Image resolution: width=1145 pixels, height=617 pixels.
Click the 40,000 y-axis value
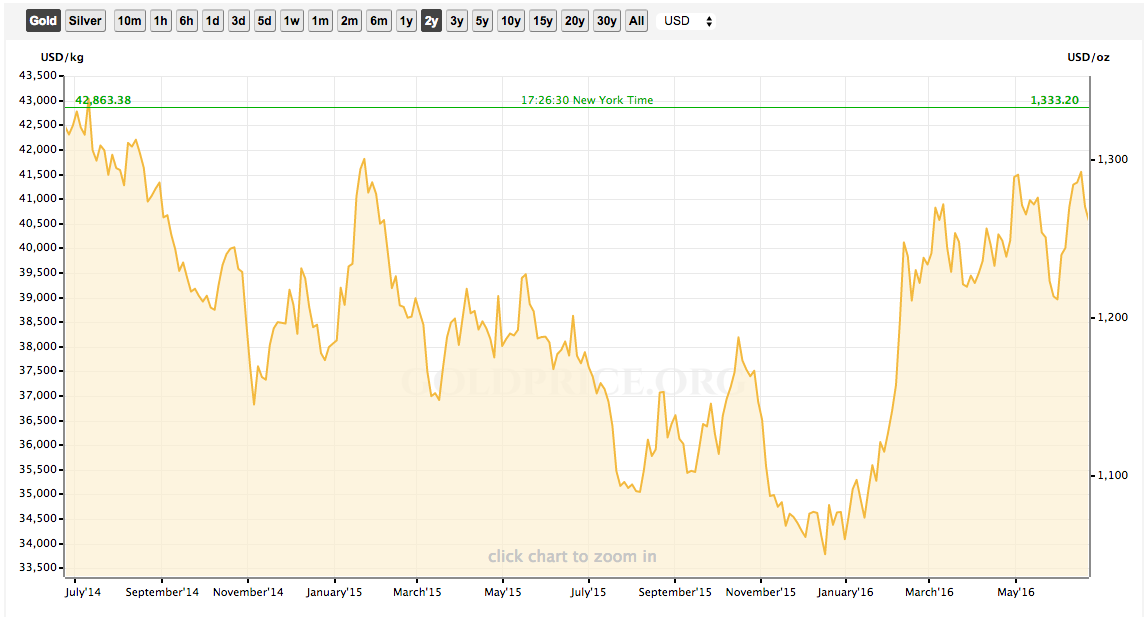coord(37,248)
